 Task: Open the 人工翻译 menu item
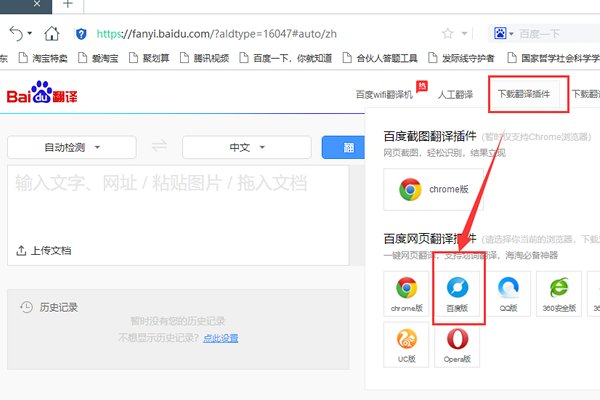[455, 94]
